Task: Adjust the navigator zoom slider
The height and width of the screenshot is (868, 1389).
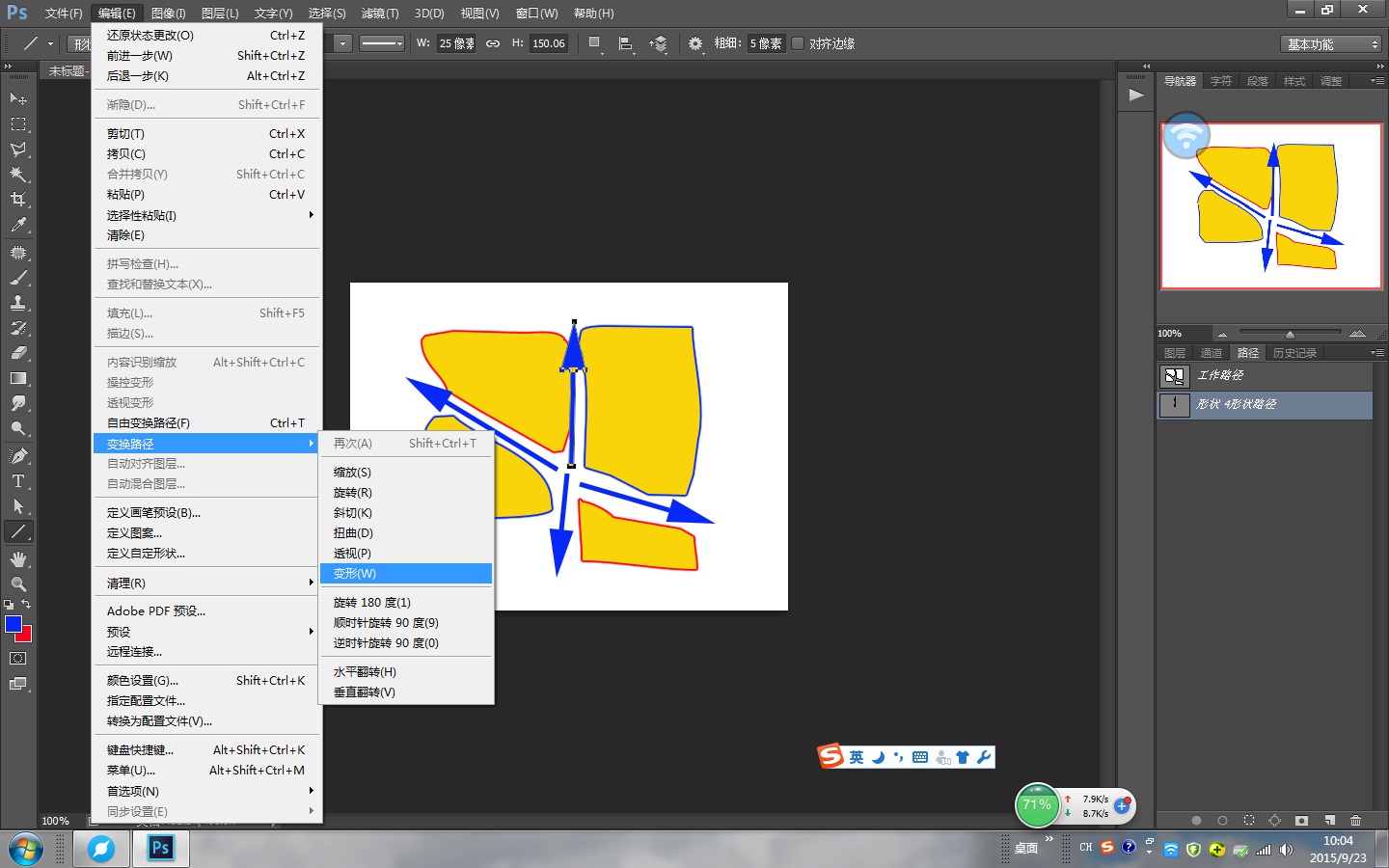Action: click(1290, 334)
